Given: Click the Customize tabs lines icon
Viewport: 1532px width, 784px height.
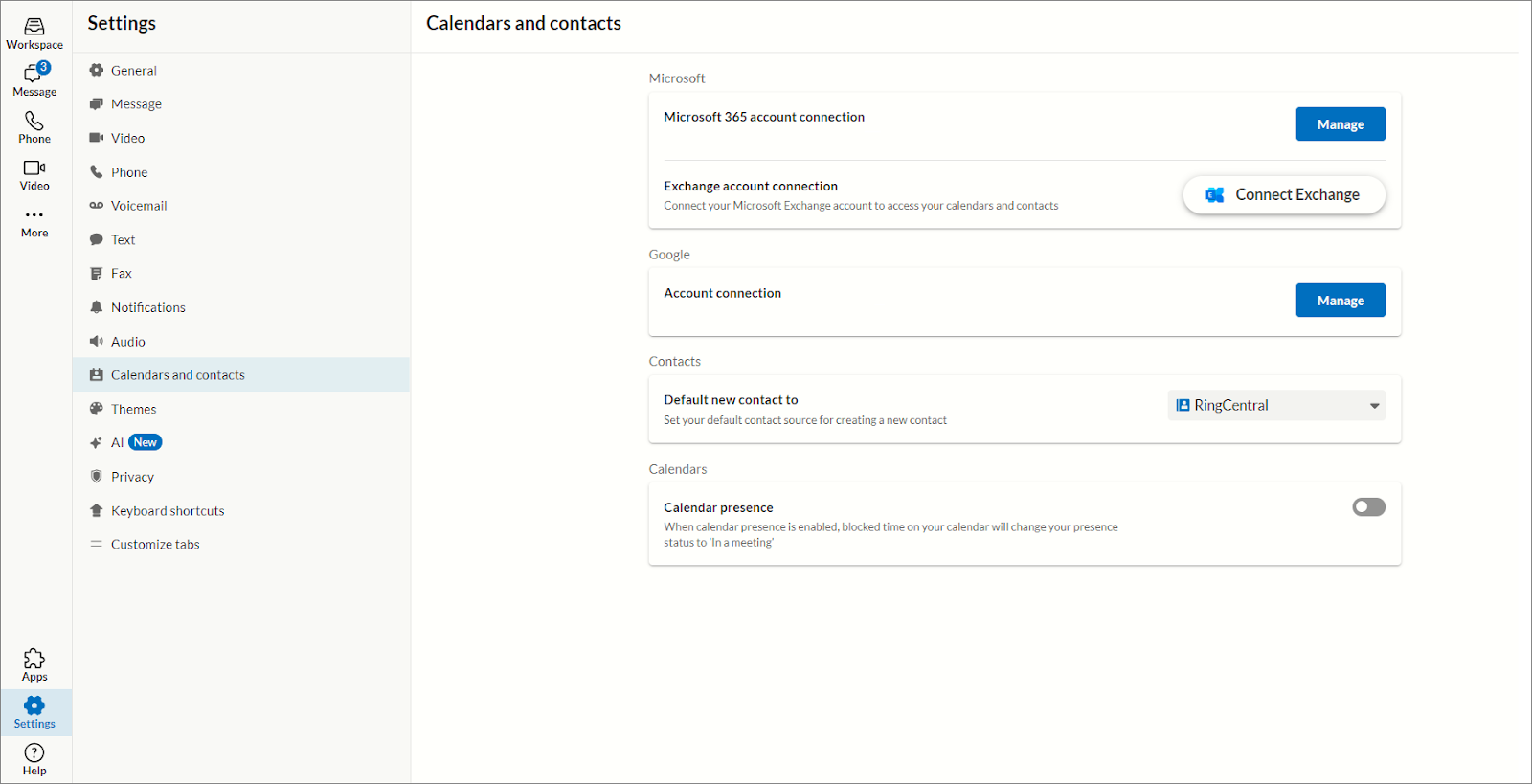Looking at the screenshot, I should click(96, 544).
